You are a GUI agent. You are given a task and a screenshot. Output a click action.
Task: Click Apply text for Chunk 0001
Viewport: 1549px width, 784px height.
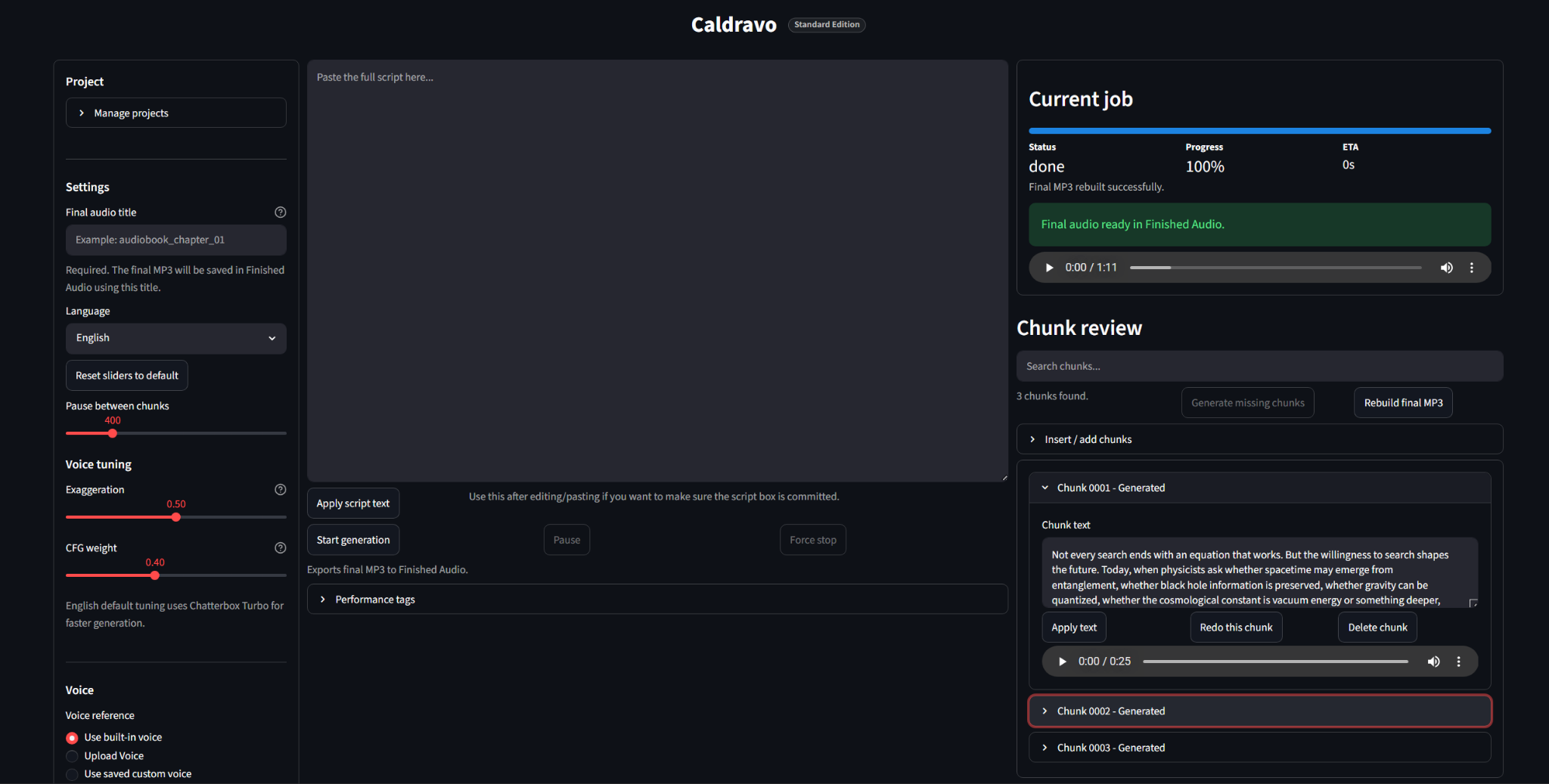click(x=1074, y=628)
